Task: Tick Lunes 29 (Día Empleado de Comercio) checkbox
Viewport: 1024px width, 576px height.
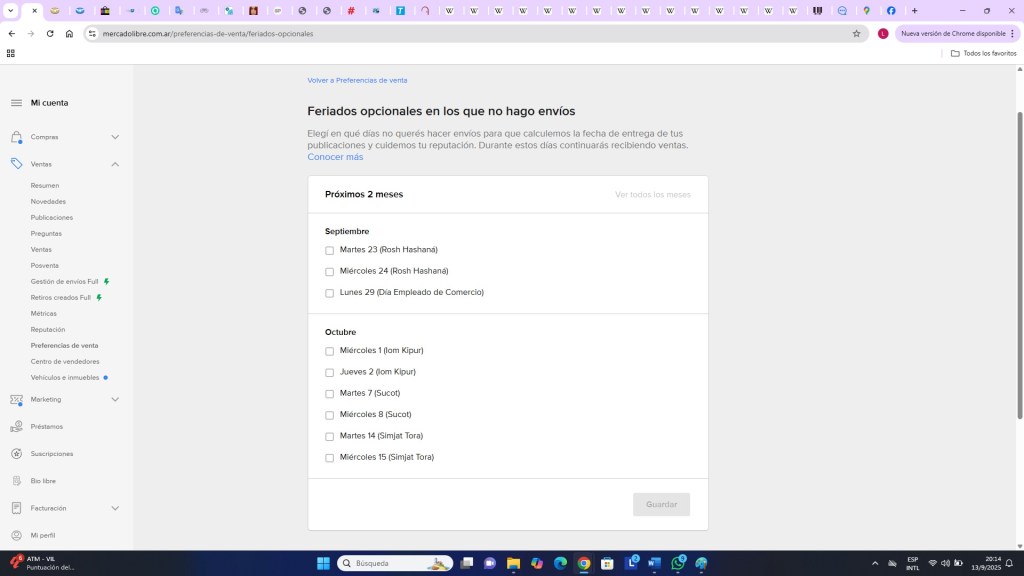Action: click(330, 293)
